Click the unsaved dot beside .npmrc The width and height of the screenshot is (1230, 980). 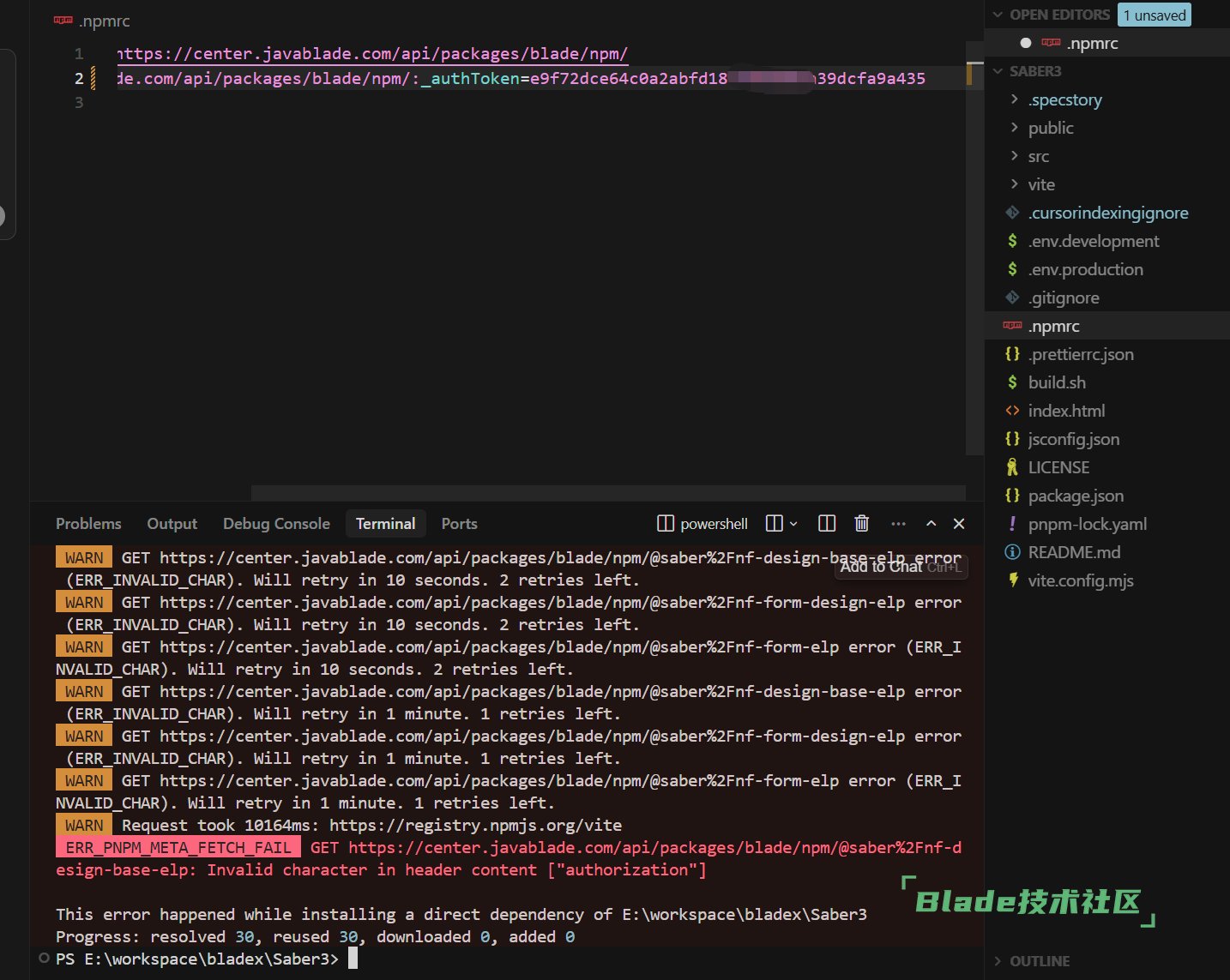point(1025,43)
